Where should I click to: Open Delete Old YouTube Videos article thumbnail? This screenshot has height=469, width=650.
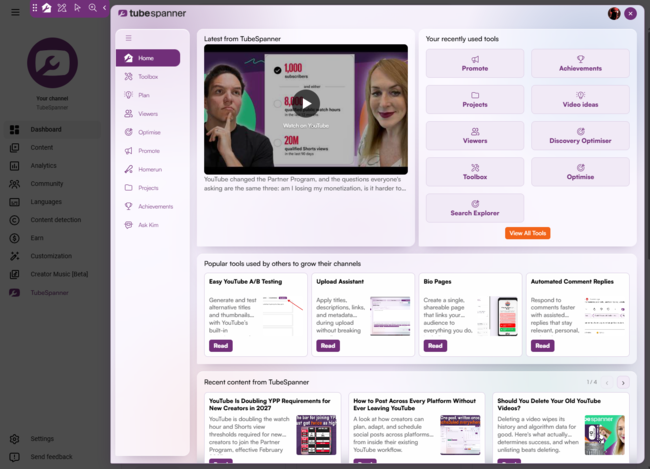click(x=604, y=435)
